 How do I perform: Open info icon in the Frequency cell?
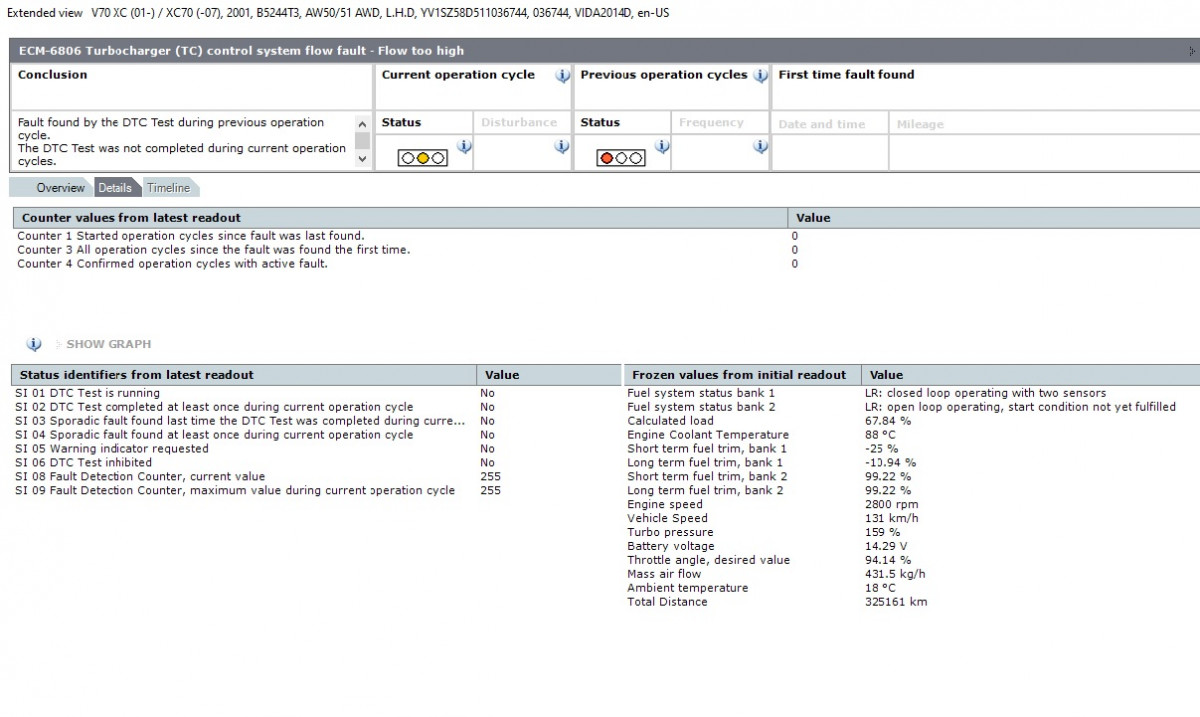(761, 147)
